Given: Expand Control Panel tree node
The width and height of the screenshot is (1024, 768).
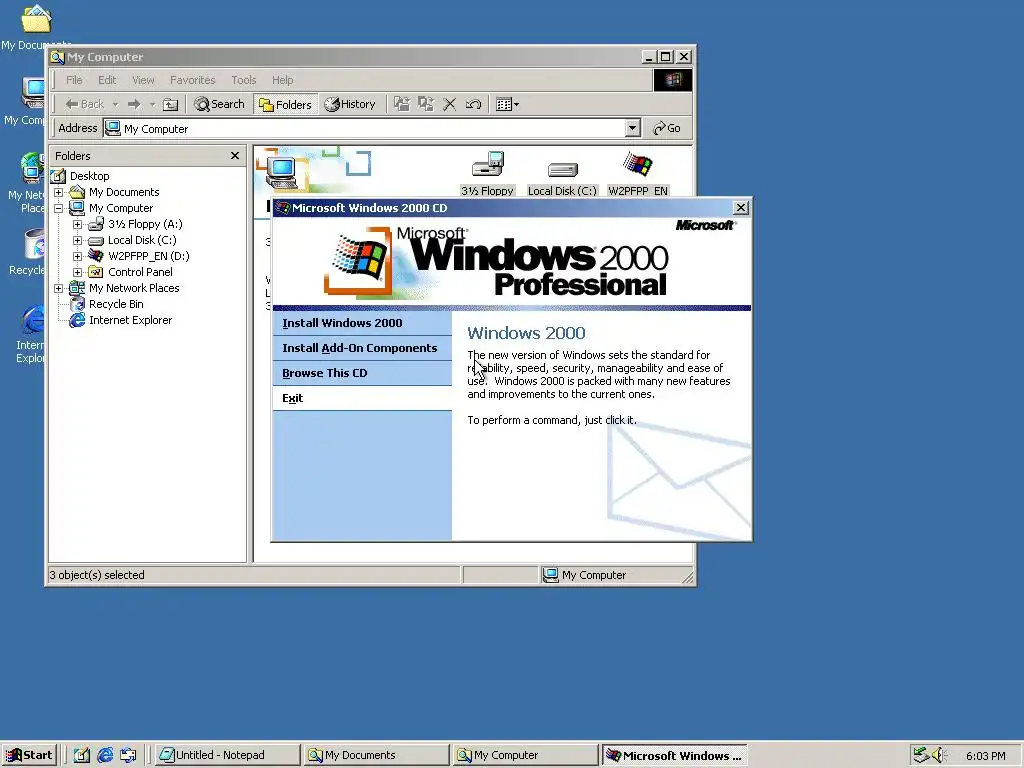Looking at the screenshot, I should [x=77, y=272].
